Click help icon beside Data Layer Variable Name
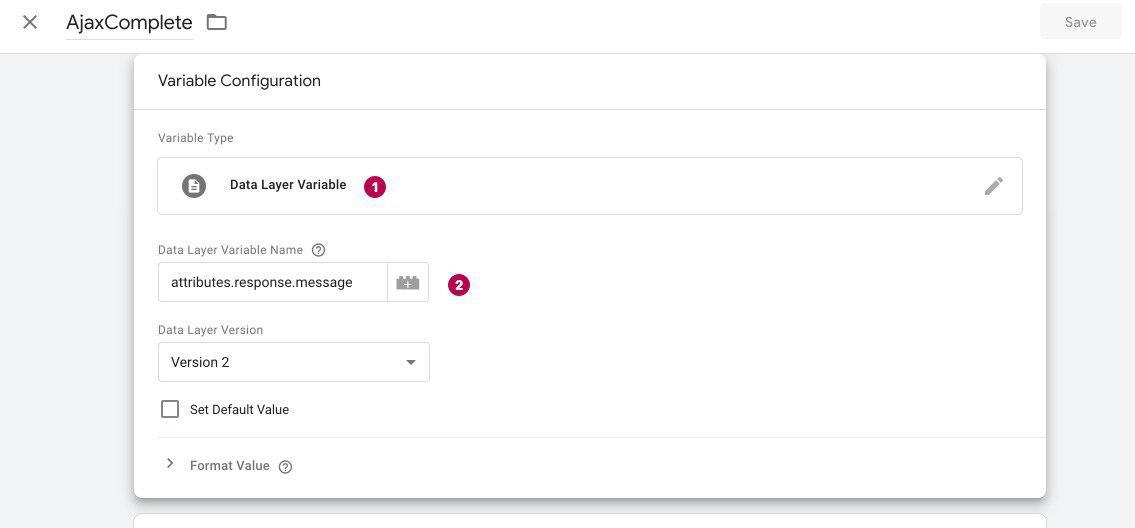1135x528 pixels. 318,250
